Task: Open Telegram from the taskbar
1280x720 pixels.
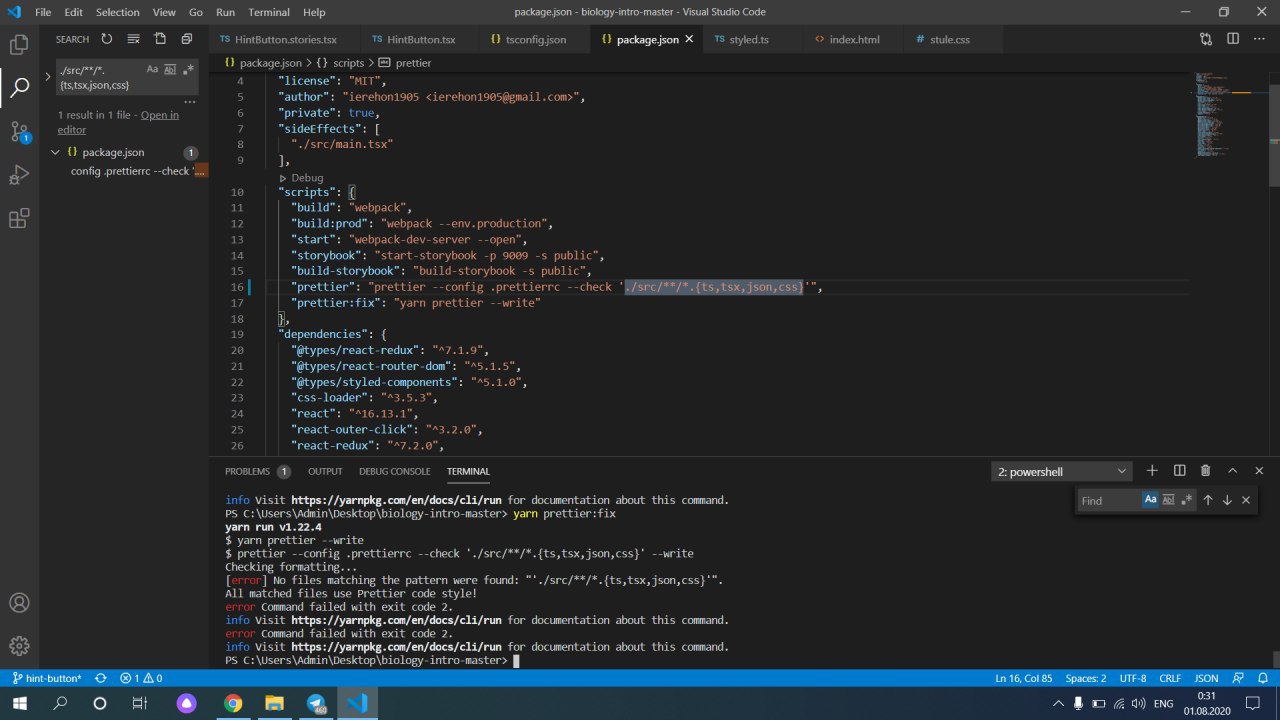Action: click(x=316, y=703)
